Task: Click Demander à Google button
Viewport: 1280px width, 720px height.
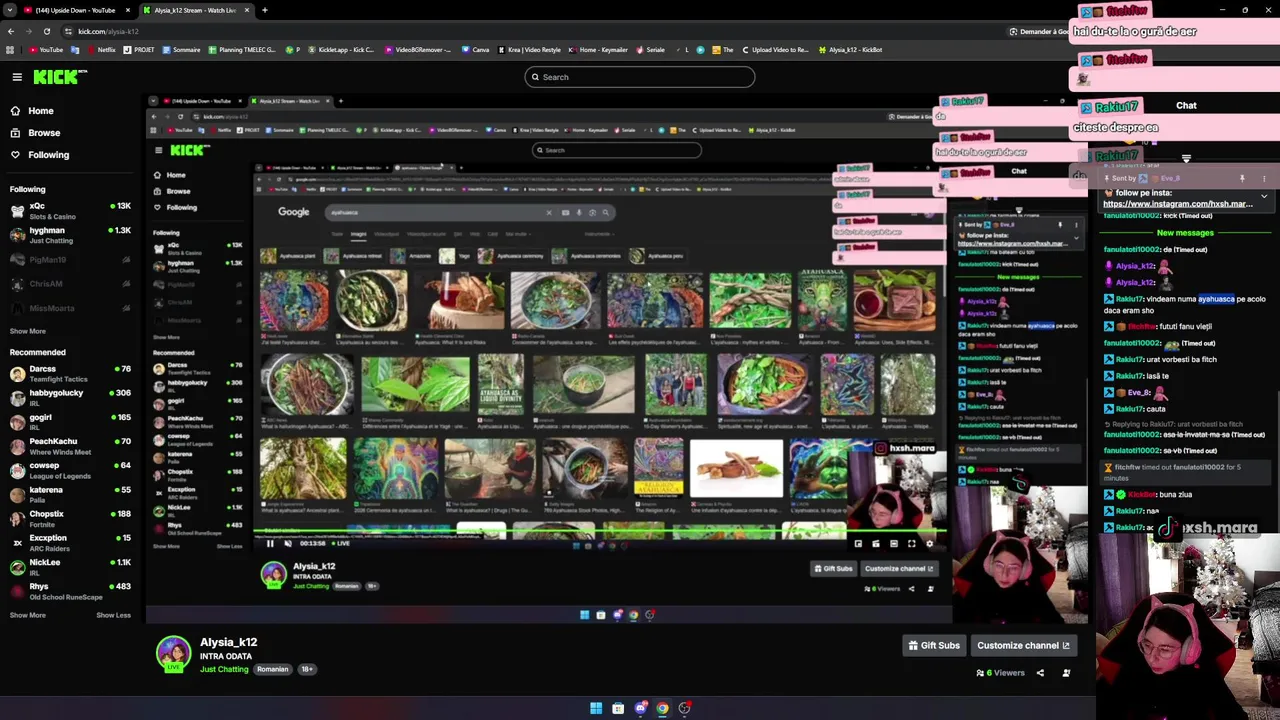Action: pyautogui.click(x=1040, y=31)
